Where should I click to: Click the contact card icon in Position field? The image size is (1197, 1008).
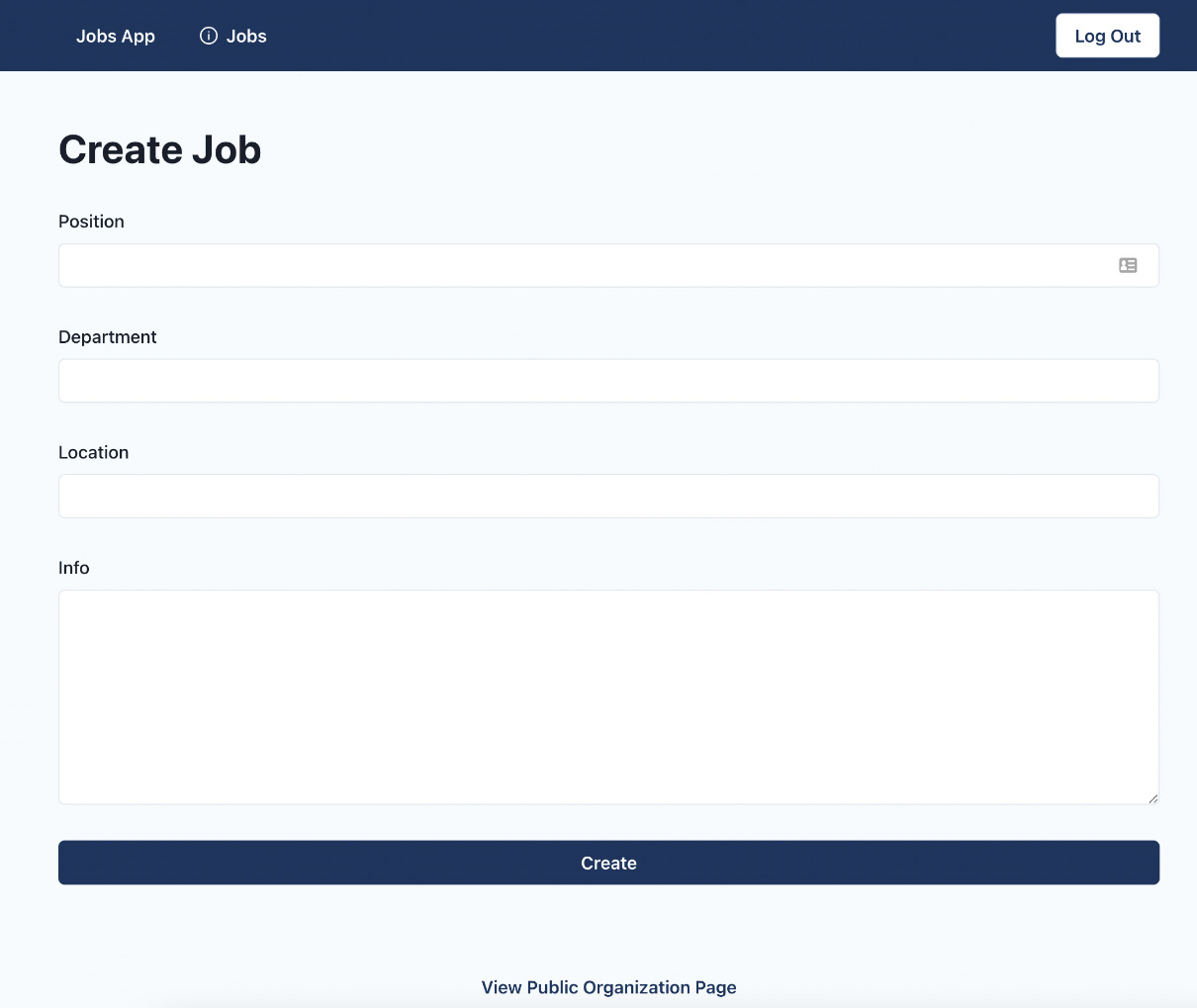pyautogui.click(x=1128, y=265)
